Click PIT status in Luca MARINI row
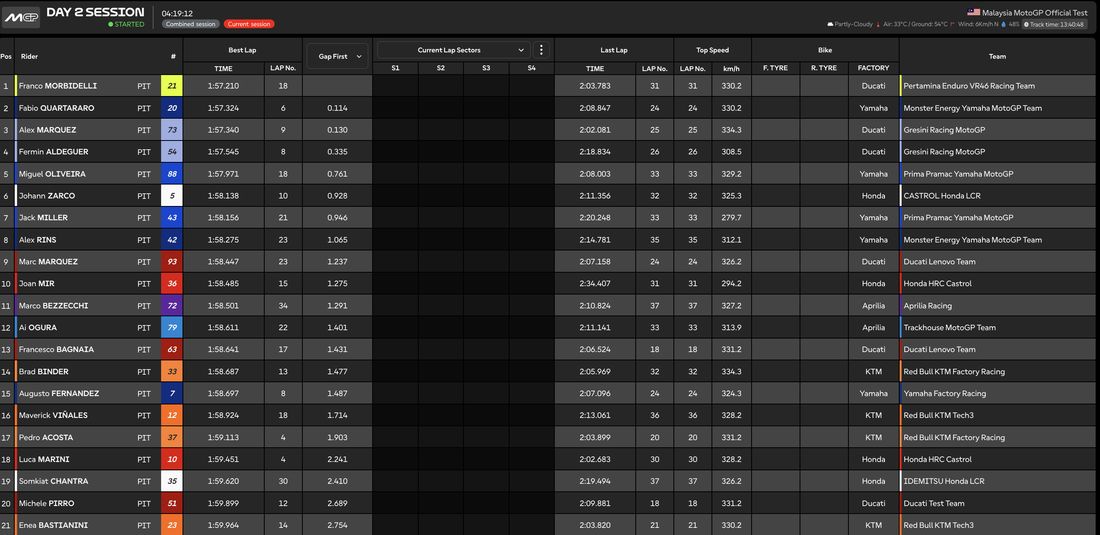1100x535 pixels. 144,459
